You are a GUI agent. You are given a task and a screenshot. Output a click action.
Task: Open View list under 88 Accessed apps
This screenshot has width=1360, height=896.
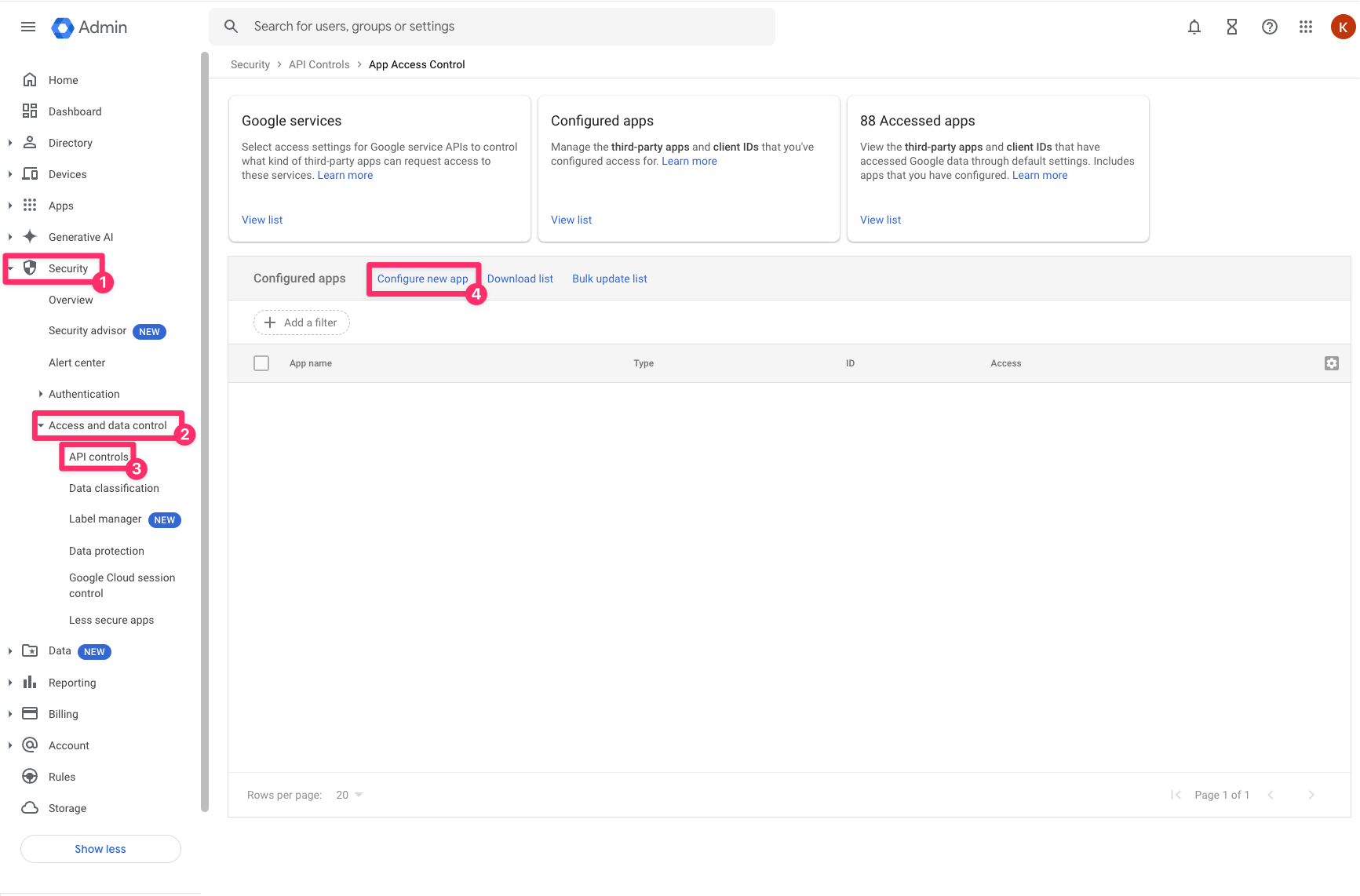(881, 220)
